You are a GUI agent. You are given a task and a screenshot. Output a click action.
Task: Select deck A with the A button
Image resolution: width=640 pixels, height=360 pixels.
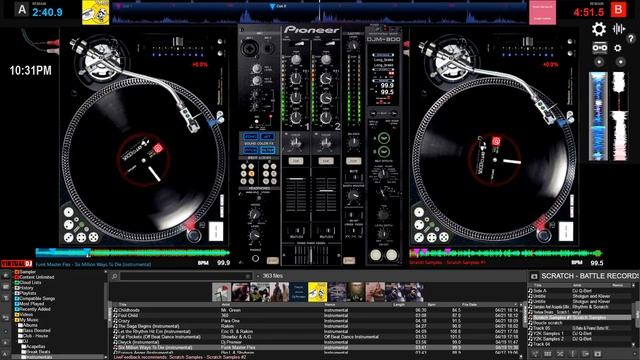[22, 10]
